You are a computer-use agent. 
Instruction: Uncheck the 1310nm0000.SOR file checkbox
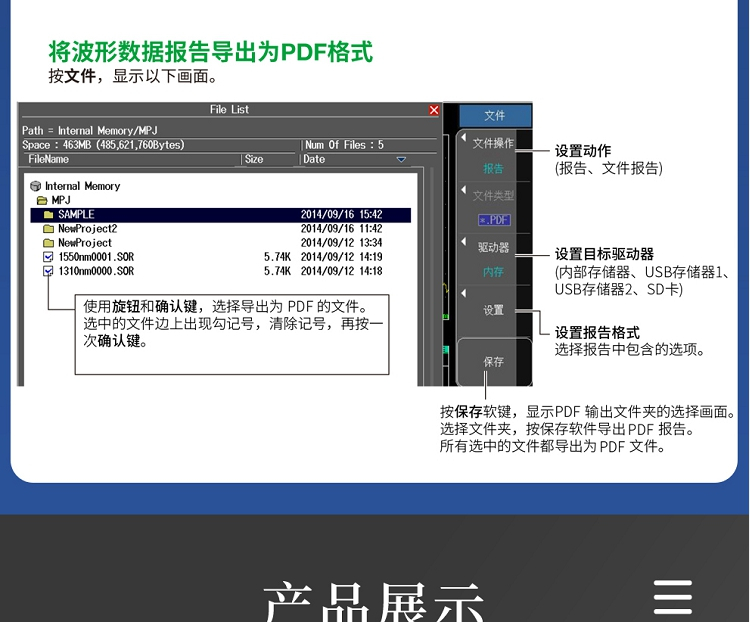click(48, 271)
